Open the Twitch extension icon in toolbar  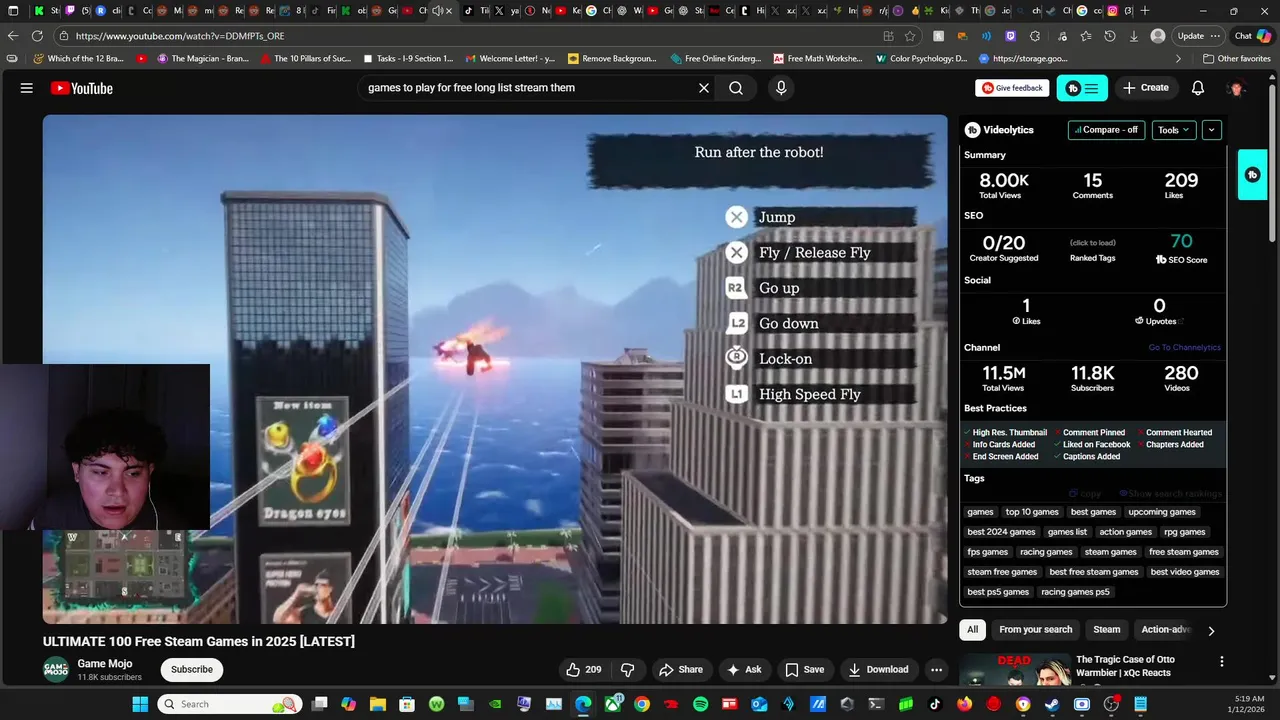pos(1010,36)
